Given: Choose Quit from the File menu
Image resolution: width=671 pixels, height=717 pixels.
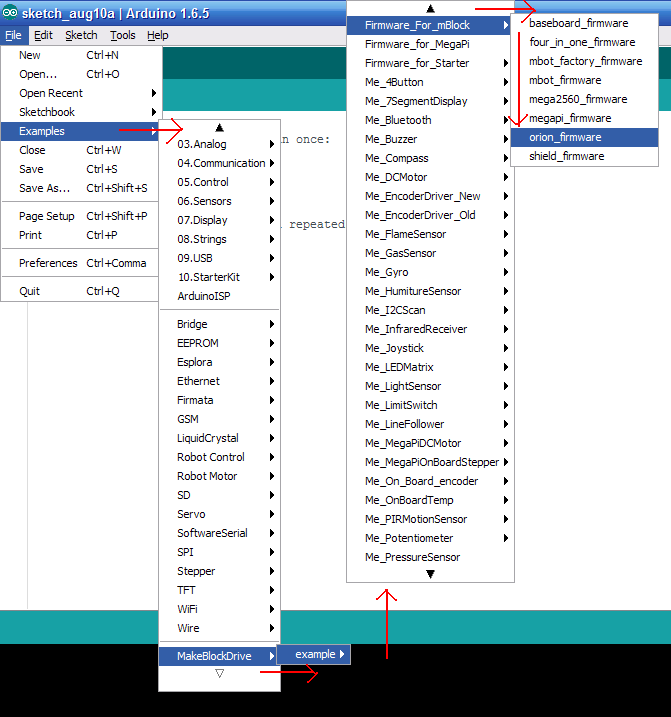Looking at the screenshot, I should pos(80,291).
